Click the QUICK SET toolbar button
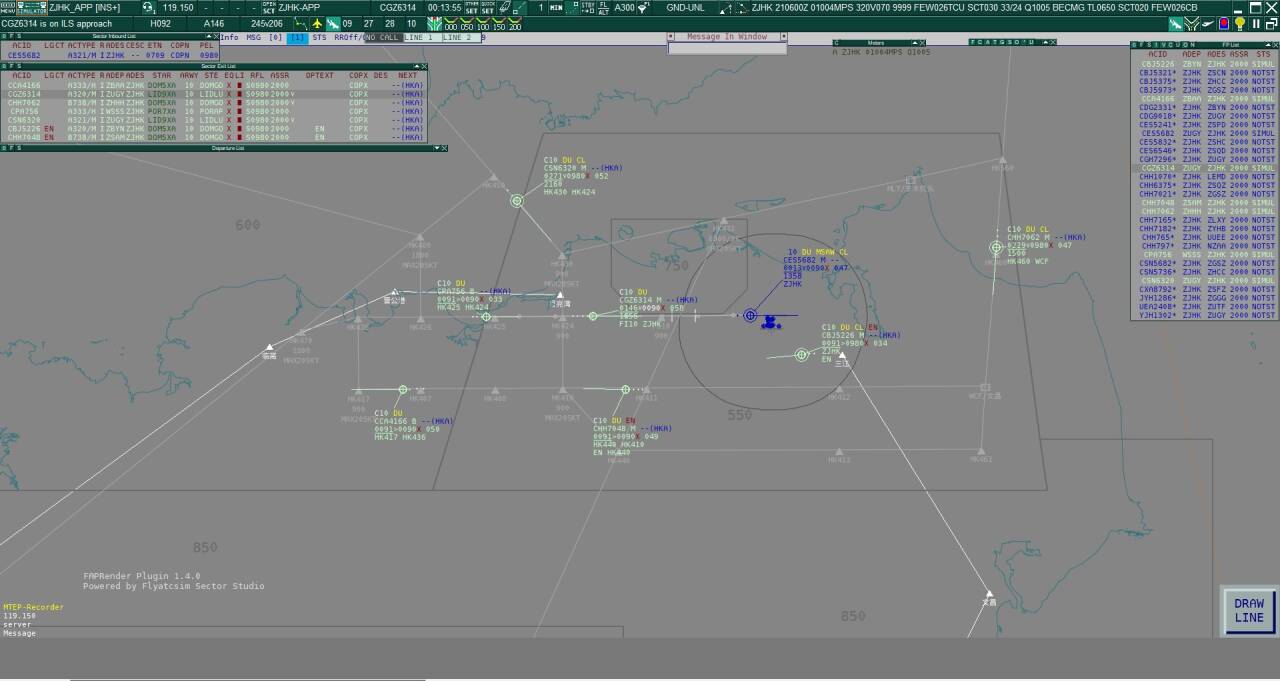 tap(487, 8)
